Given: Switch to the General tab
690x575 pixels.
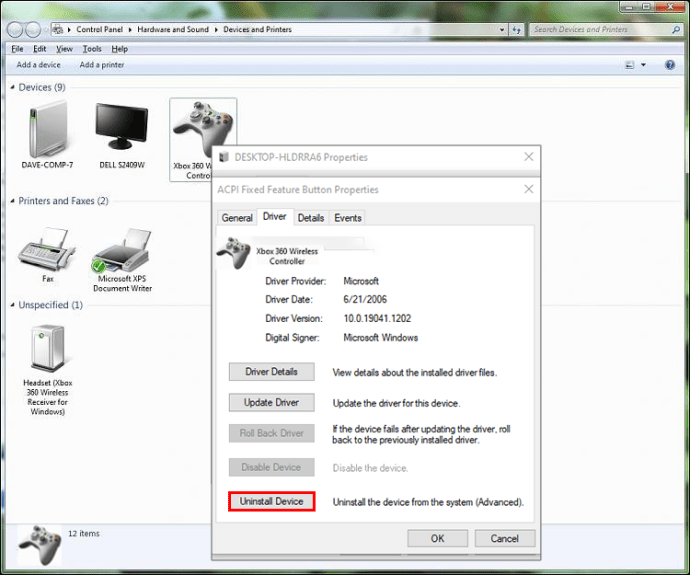Looking at the screenshot, I should 237,218.
